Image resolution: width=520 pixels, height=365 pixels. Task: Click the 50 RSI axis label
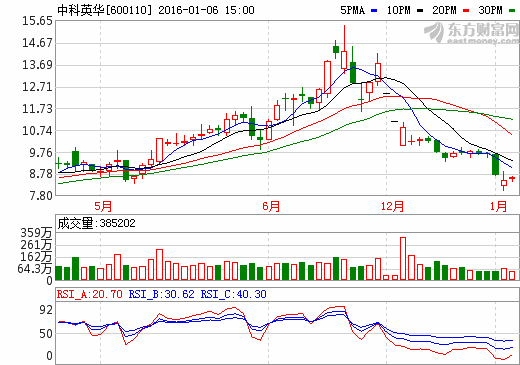point(46,334)
